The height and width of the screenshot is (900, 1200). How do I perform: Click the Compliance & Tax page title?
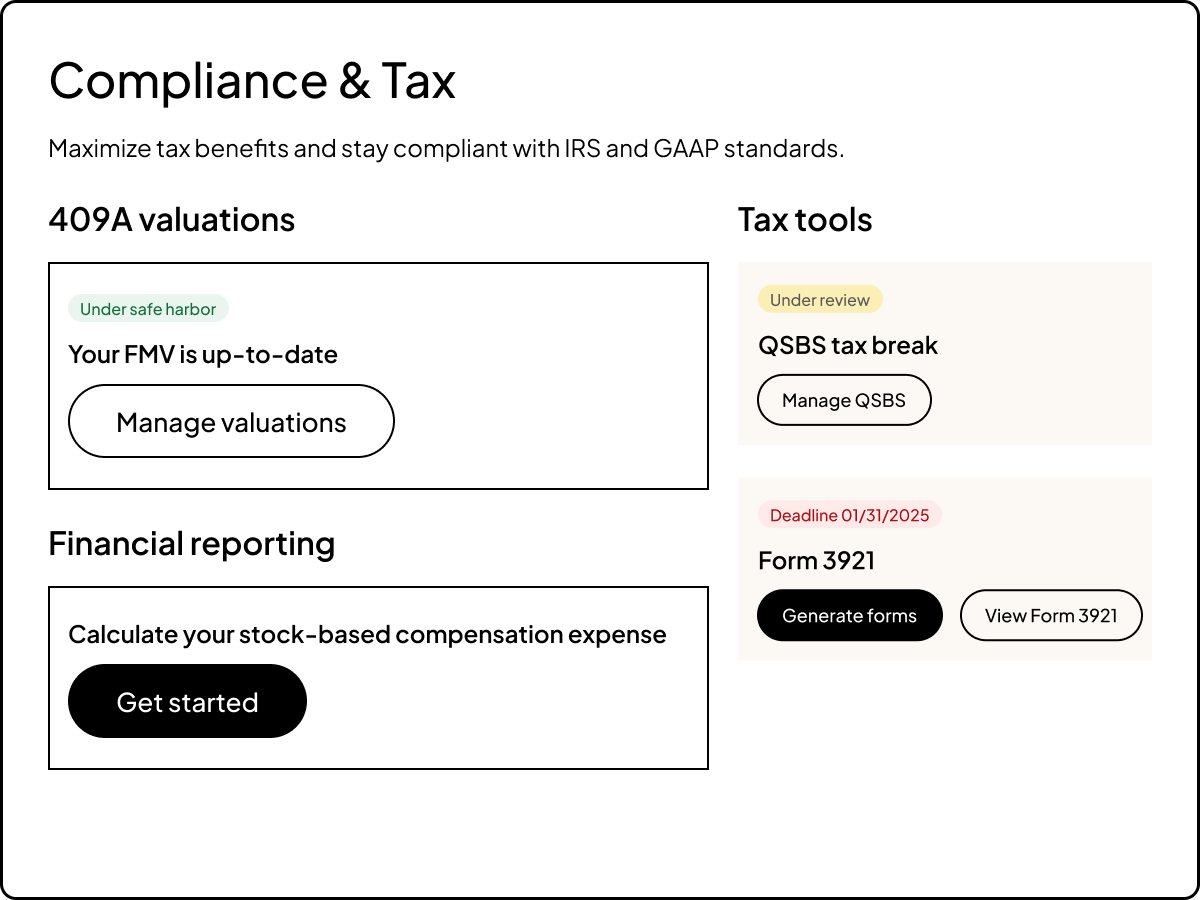(x=252, y=81)
